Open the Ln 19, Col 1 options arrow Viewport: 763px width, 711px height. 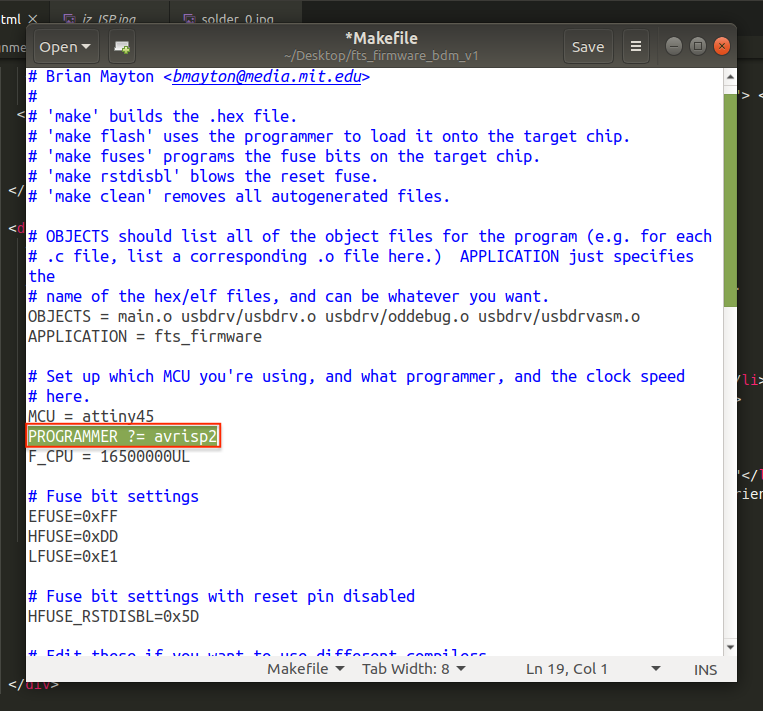[655, 669]
